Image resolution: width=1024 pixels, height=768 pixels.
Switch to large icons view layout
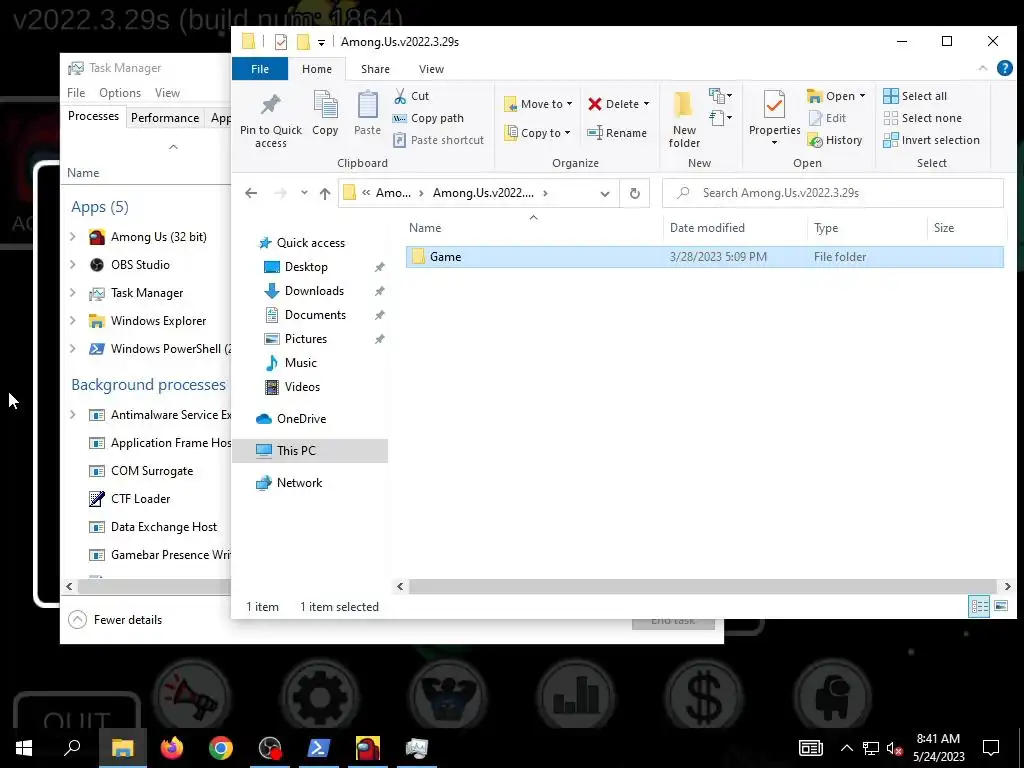1000,606
